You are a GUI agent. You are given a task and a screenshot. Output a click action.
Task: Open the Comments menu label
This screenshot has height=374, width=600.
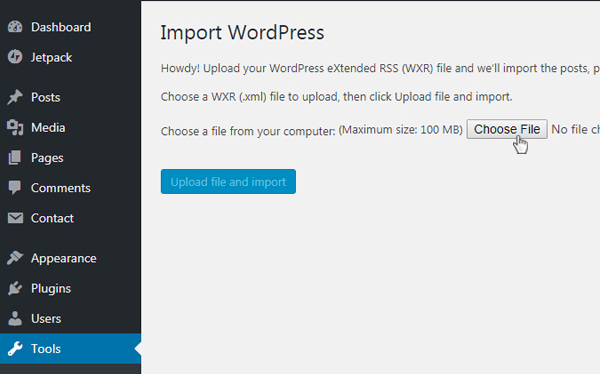tap(61, 188)
